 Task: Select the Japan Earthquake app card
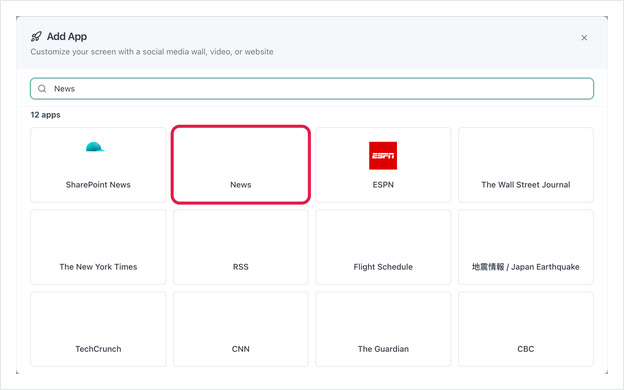[526, 247]
